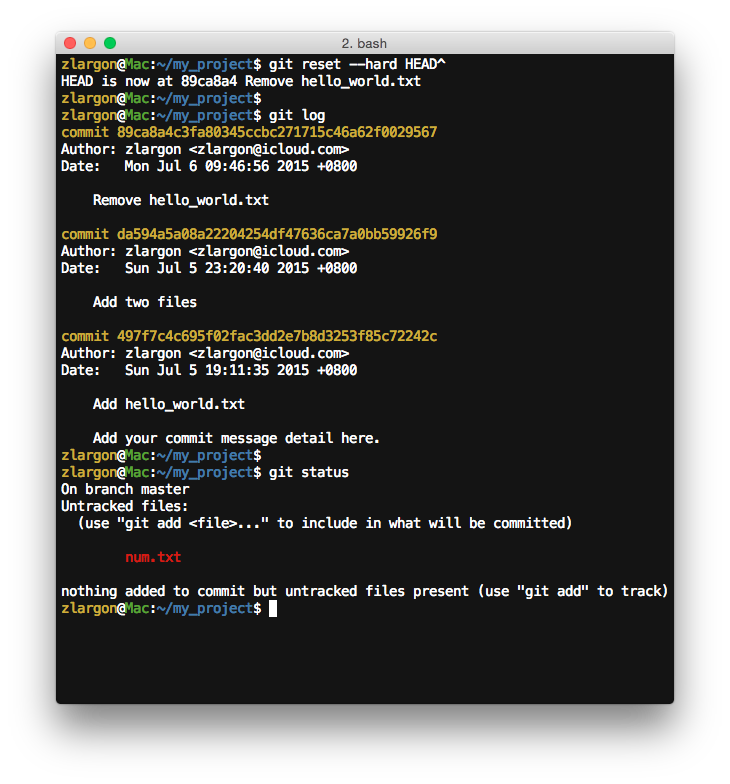Click 'nothing added to commit' message line
The height and width of the screenshot is (784, 730).
(364, 592)
